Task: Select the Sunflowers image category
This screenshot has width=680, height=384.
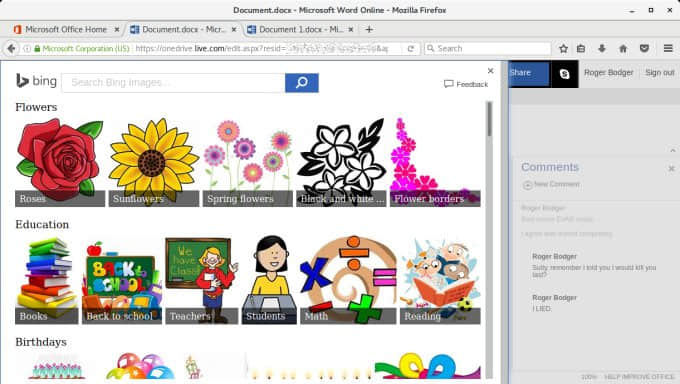Action: 154,162
